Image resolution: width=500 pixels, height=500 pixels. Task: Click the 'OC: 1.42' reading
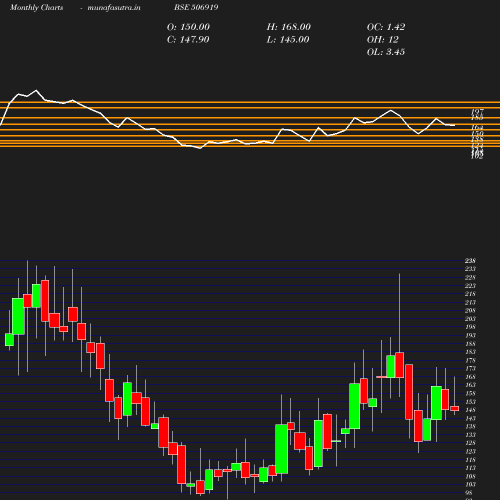click(386, 27)
